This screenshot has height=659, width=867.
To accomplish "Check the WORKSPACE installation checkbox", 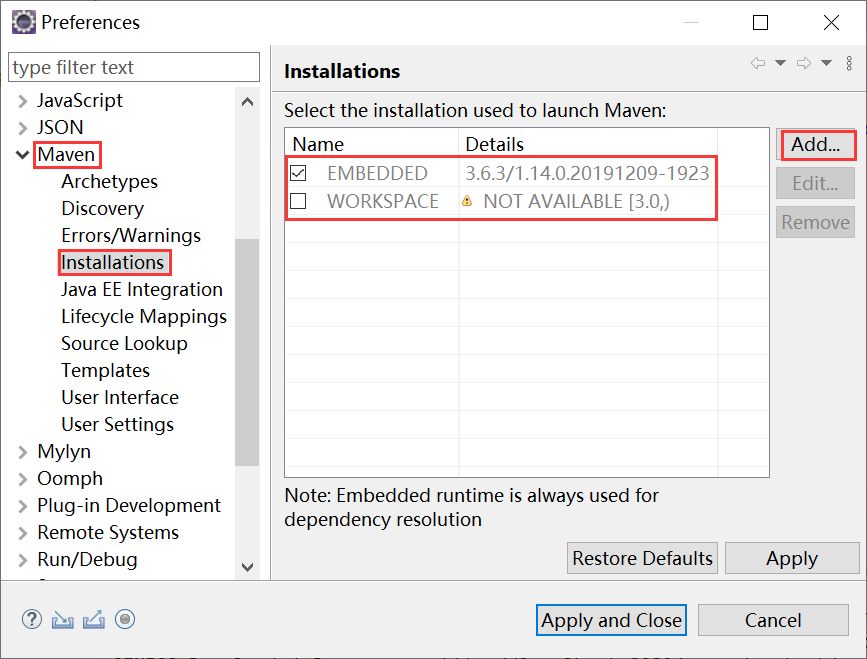I will click(x=298, y=201).
